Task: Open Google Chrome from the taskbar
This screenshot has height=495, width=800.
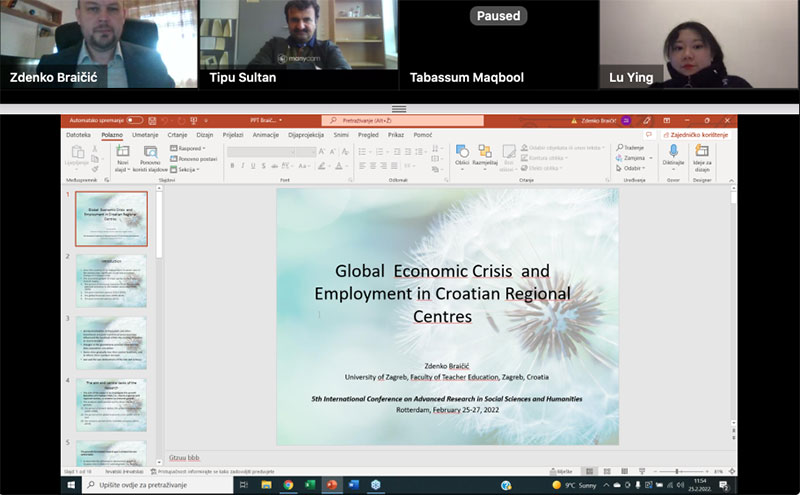Action: click(x=288, y=485)
